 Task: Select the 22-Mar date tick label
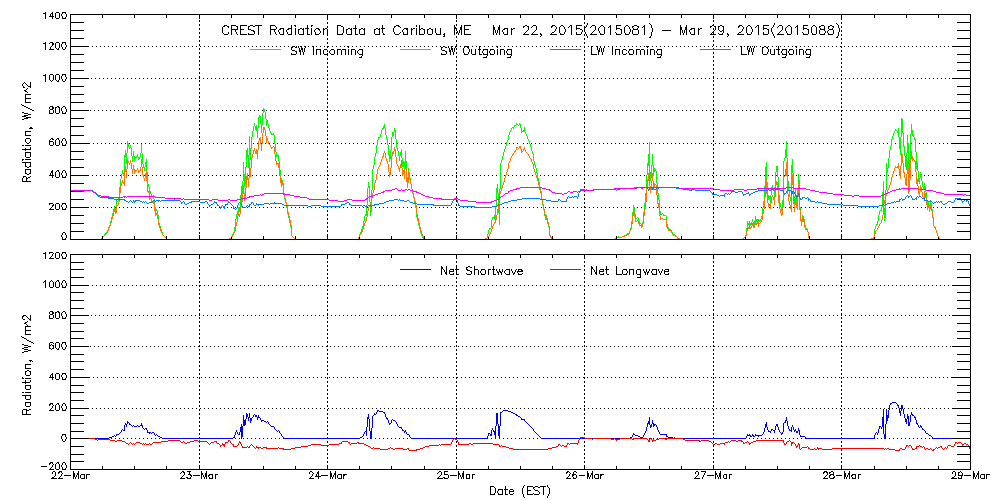[x=70, y=477]
